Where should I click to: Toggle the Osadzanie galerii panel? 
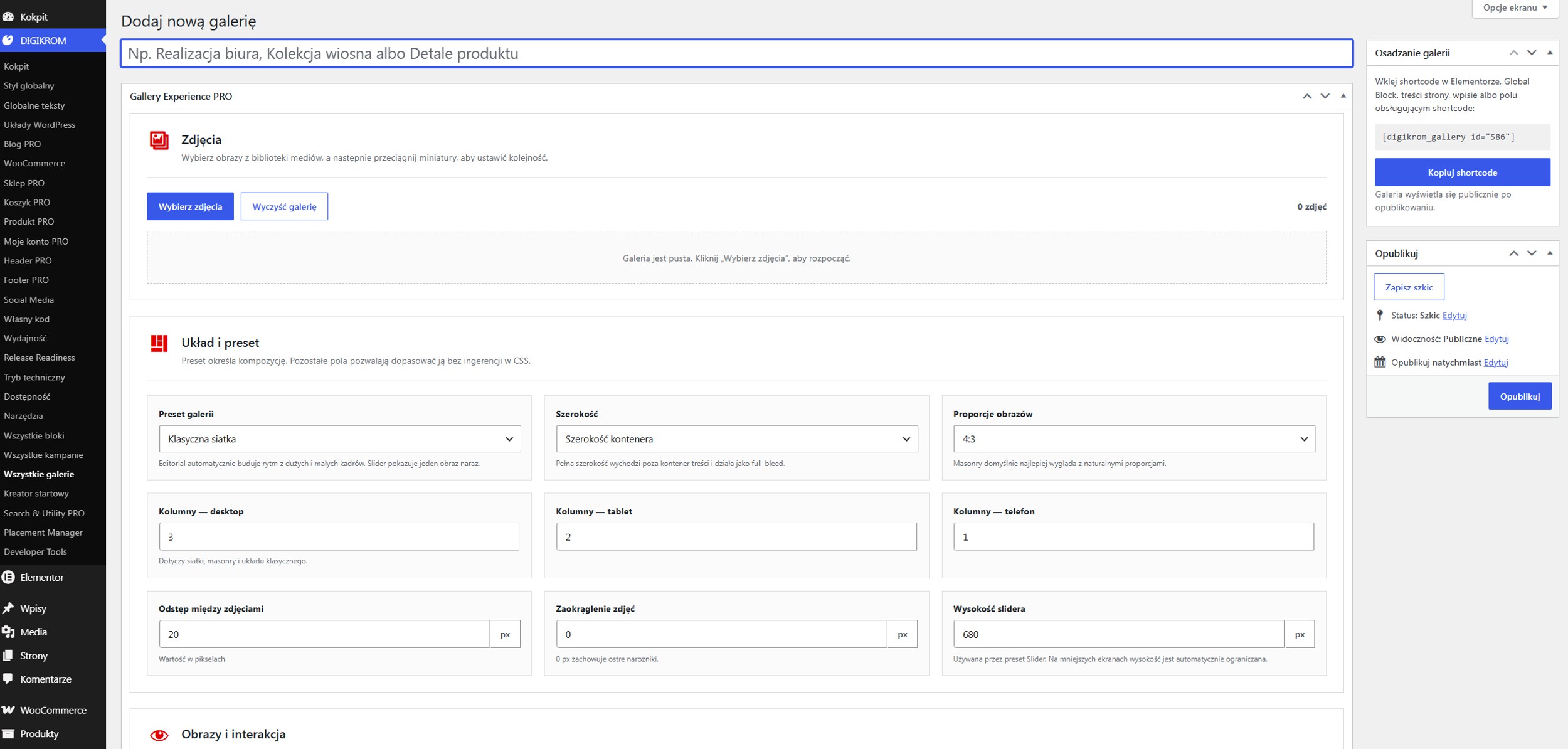[x=1550, y=53]
